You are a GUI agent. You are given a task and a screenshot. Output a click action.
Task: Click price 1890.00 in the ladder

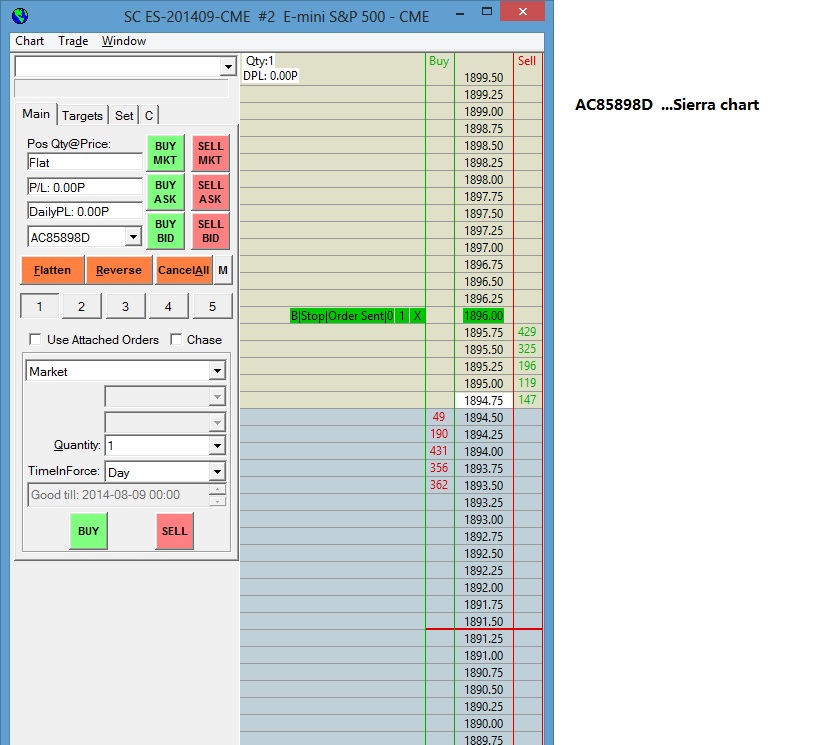(x=484, y=724)
